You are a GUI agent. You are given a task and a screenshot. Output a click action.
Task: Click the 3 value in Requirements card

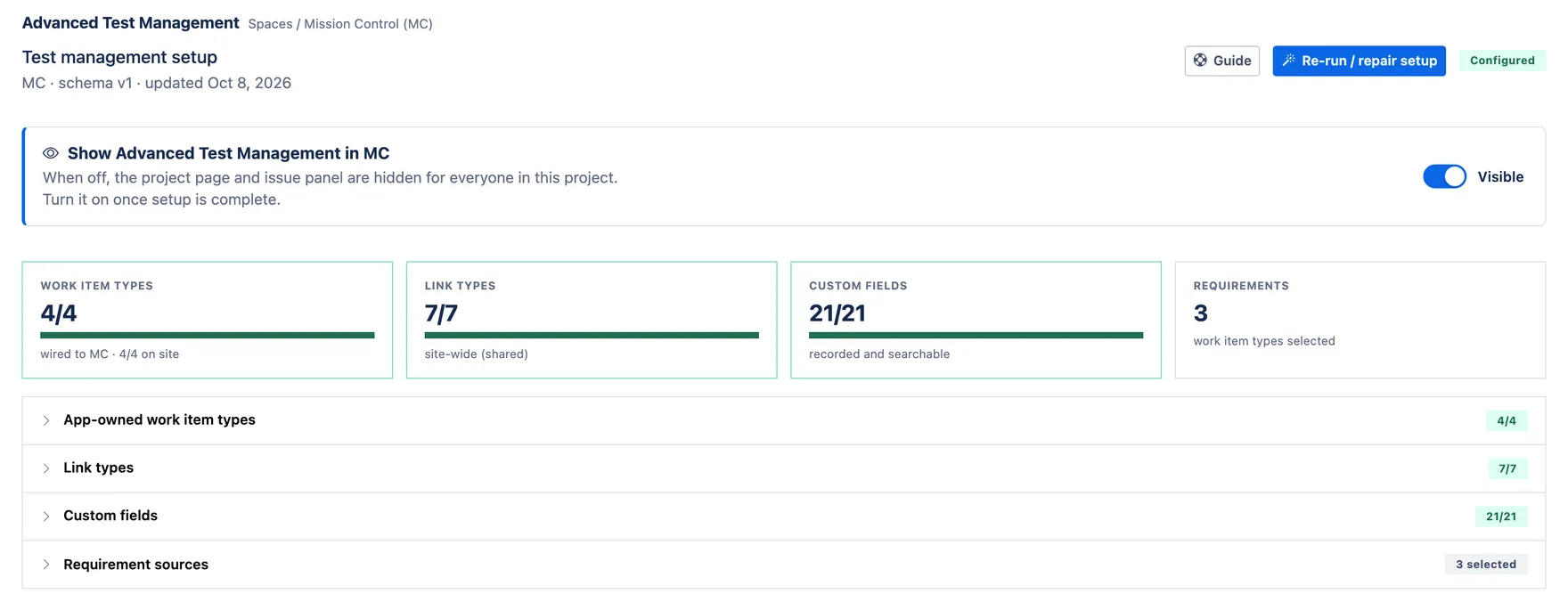(x=1201, y=313)
